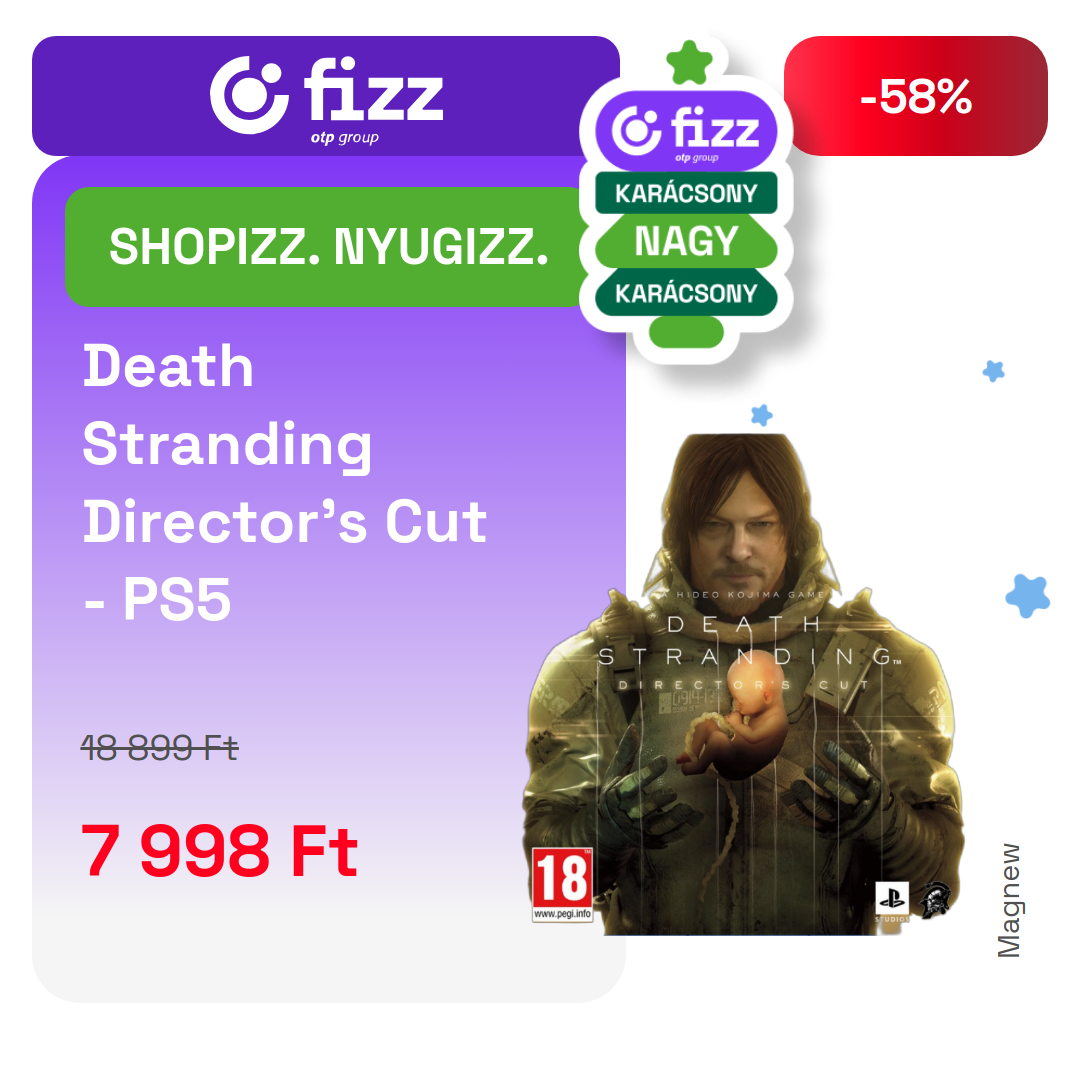Viewport: 1080px width, 1080px height.
Task: Click the fizz otp group logo banner
Action: (x=326, y=96)
